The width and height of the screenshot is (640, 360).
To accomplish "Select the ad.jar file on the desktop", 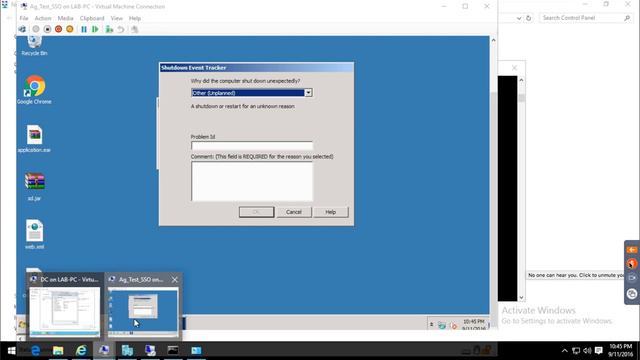I will 34,187.
